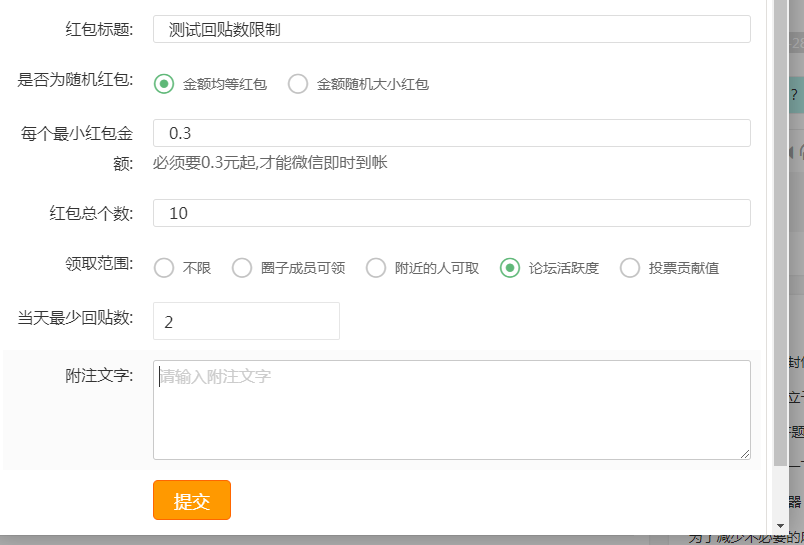The width and height of the screenshot is (804, 545).
Task: Choose the 投票贡献值 radio option
Action: click(x=630, y=268)
